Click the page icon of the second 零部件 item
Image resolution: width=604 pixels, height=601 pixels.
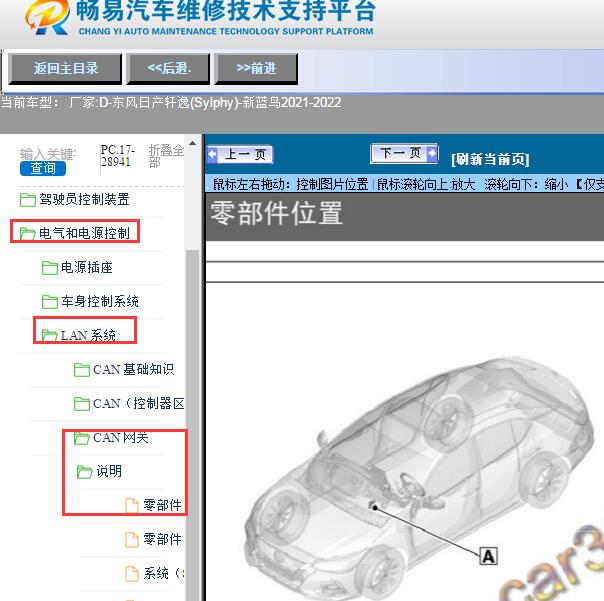click(132, 539)
